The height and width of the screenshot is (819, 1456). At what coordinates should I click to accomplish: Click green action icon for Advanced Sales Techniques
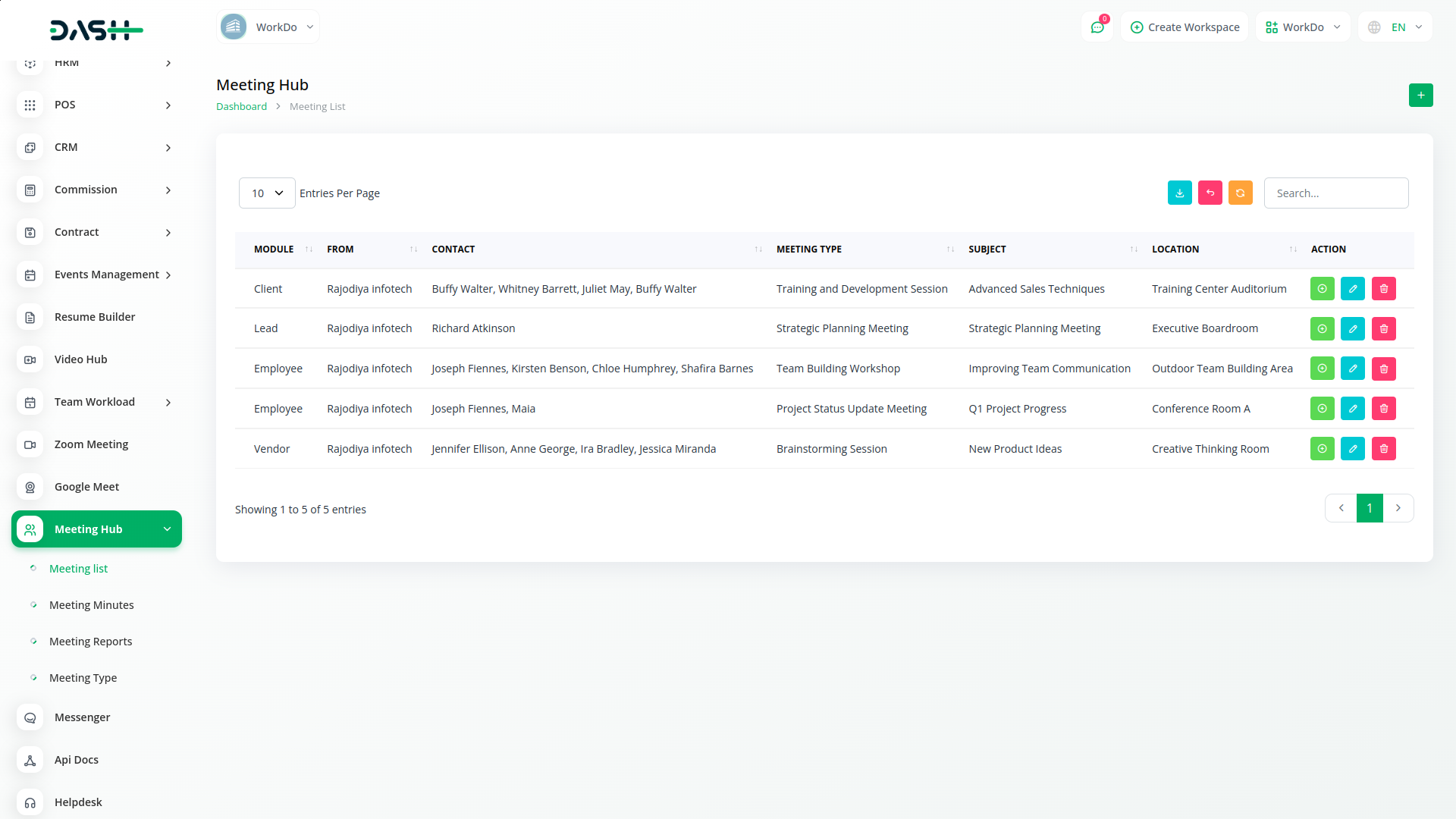pyautogui.click(x=1322, y=289)
